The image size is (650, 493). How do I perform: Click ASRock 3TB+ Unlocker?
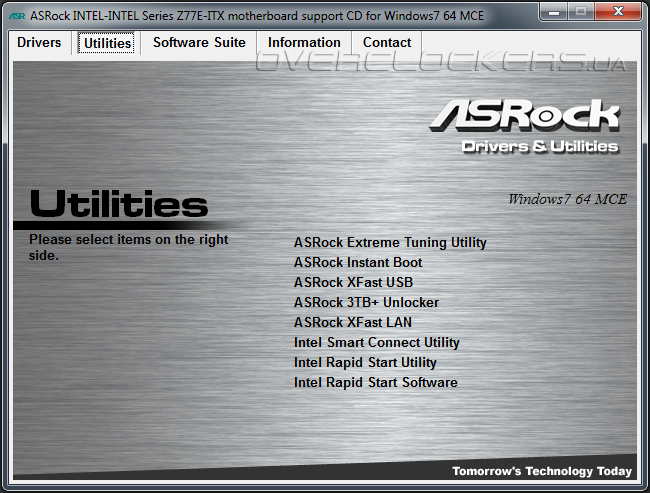[x=366, y=302]
